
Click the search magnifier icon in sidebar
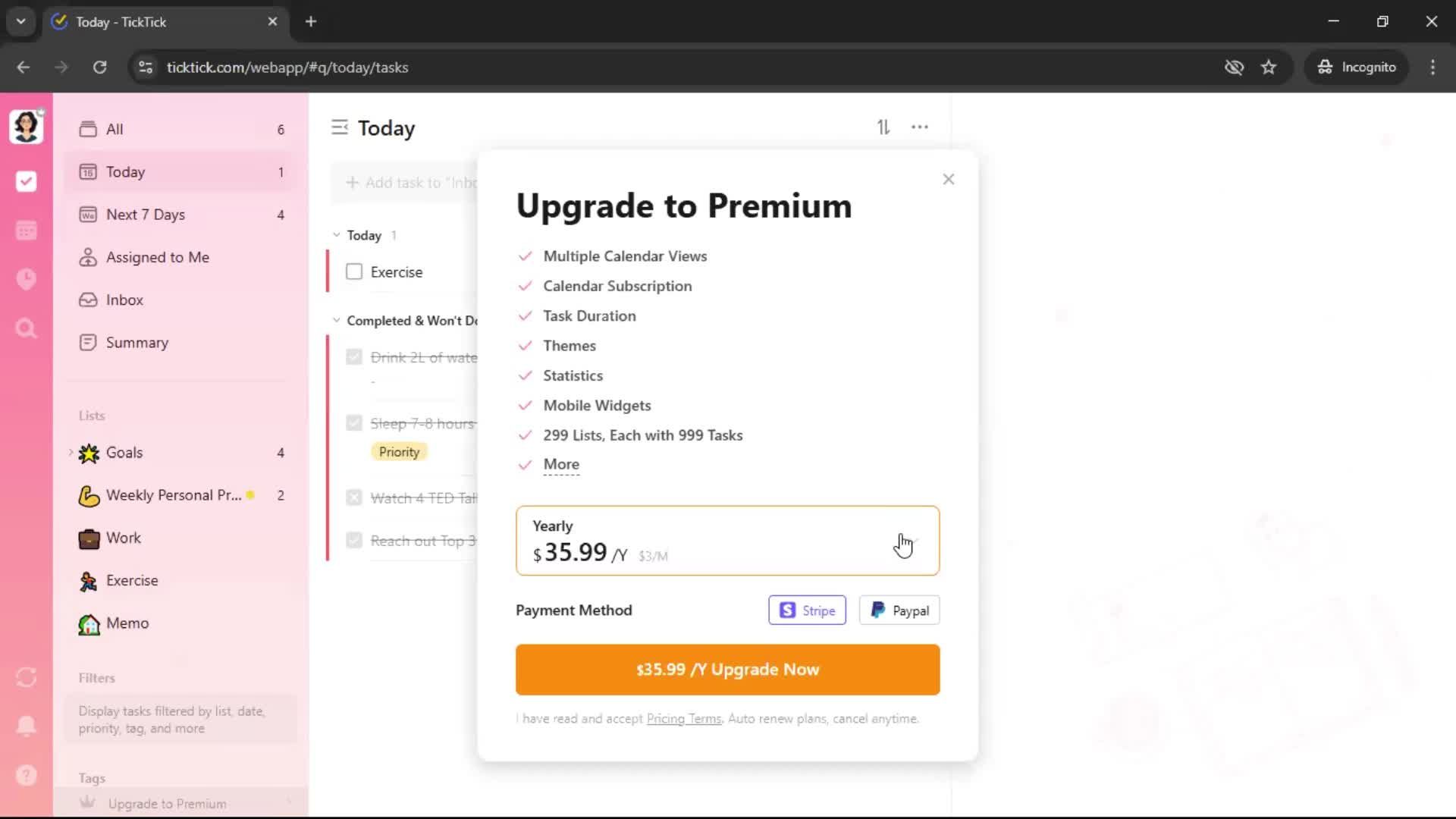tap(27, 328)
